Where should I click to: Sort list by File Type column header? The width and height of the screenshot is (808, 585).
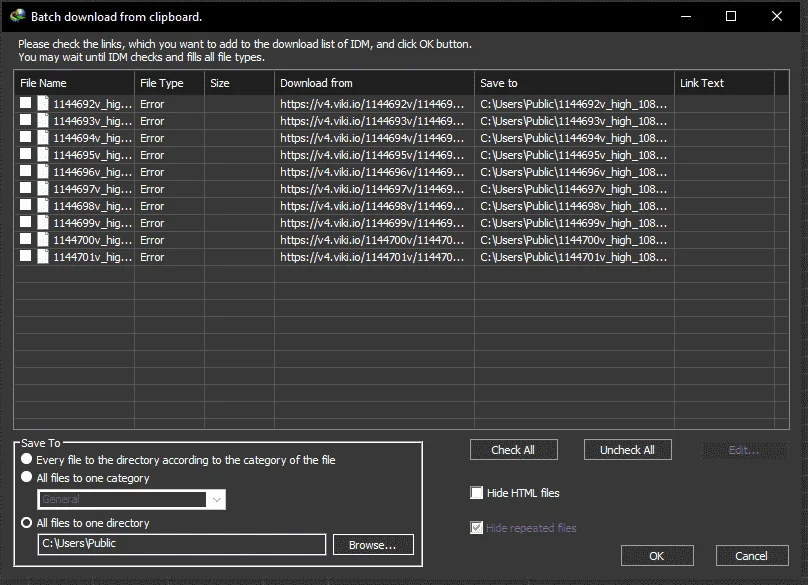coord(170,83)
